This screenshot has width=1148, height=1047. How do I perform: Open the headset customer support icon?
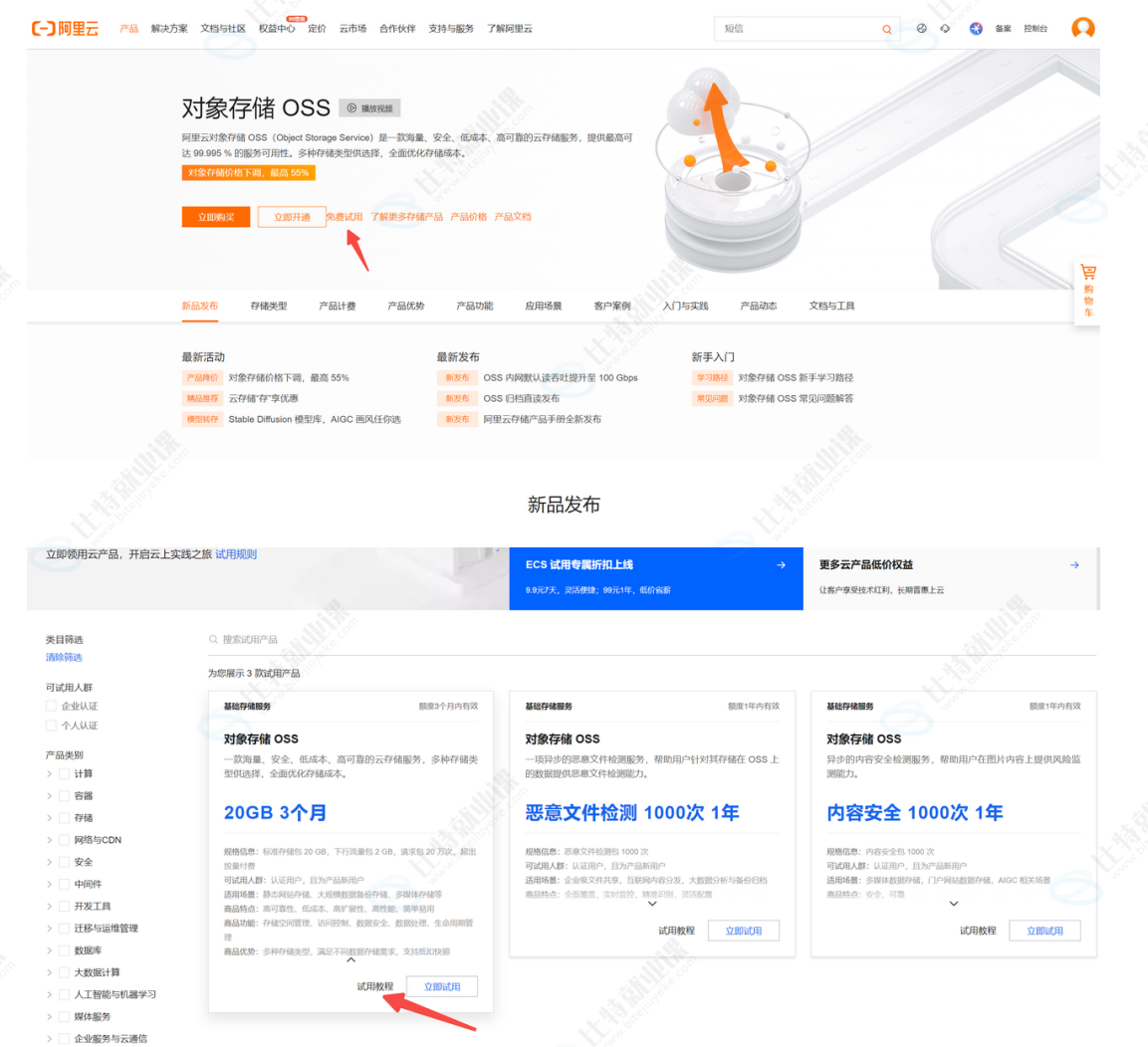tap(945, 29)
